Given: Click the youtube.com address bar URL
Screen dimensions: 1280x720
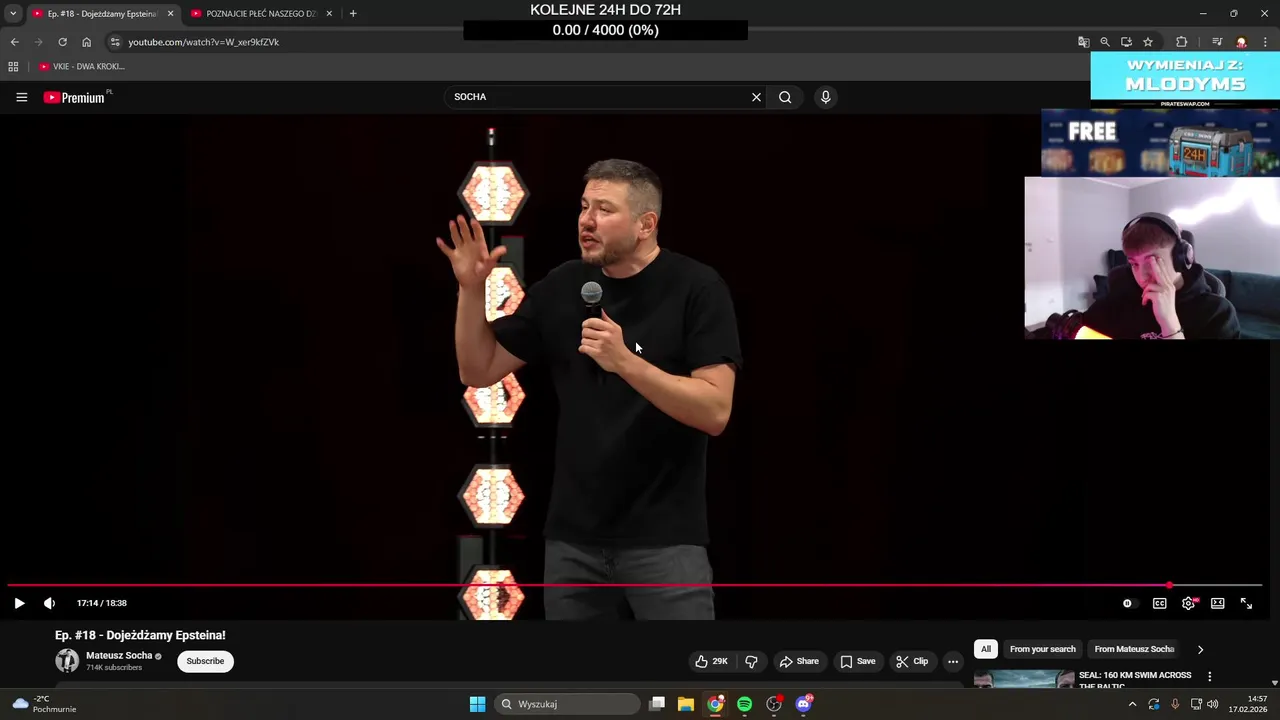Looking at the screenshot, I should [x=203, y=42].
